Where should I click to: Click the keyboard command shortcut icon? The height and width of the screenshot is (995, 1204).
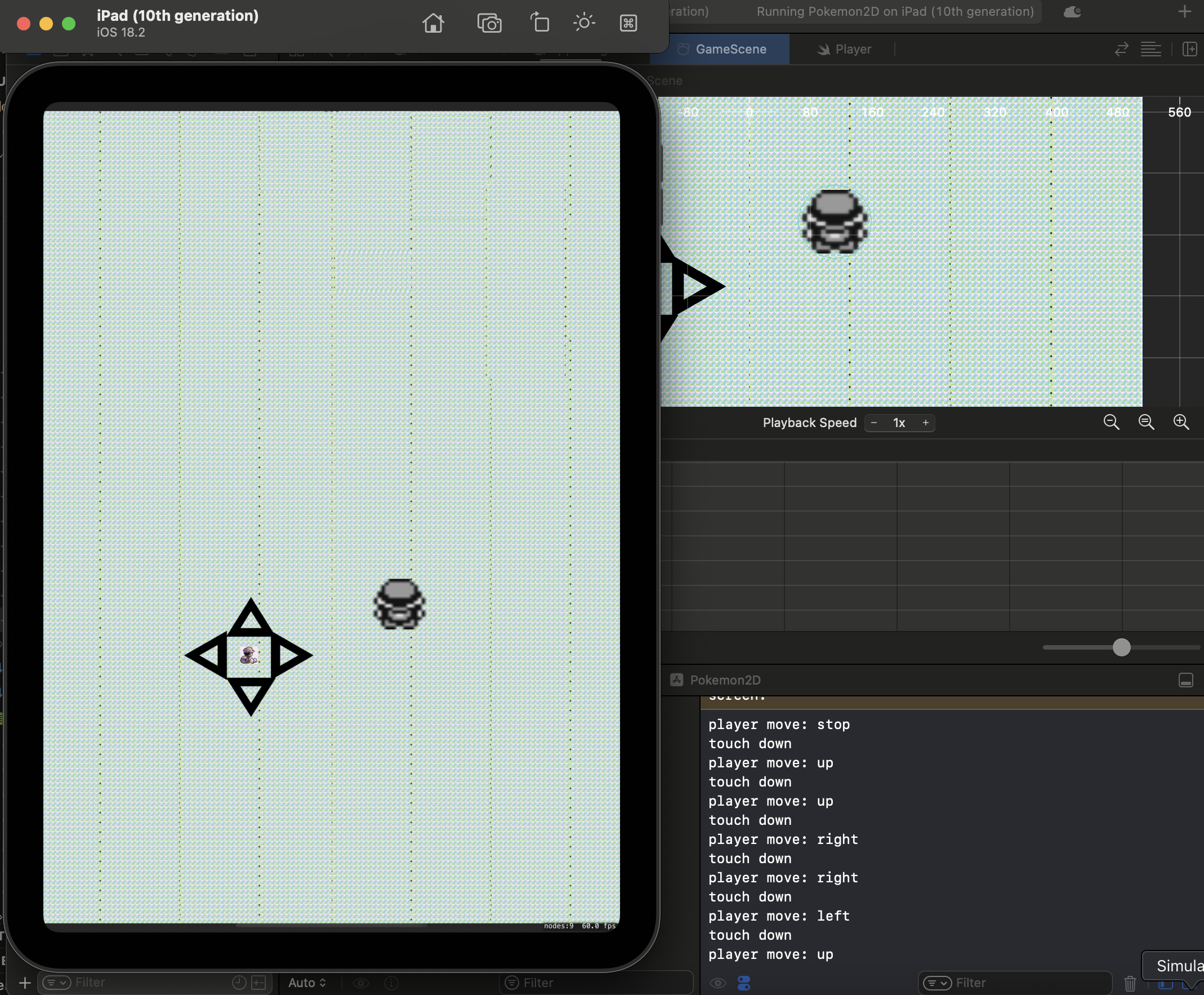pyautogui.click(x=628, y=23)
